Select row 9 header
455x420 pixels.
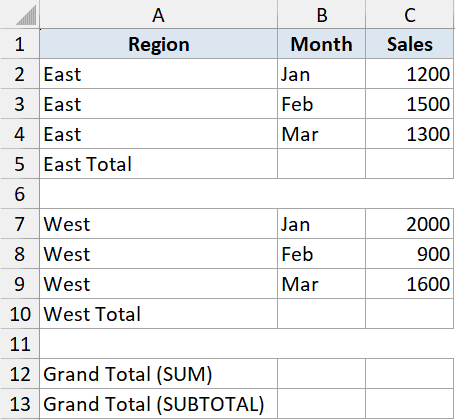click(x=20, y=284)
